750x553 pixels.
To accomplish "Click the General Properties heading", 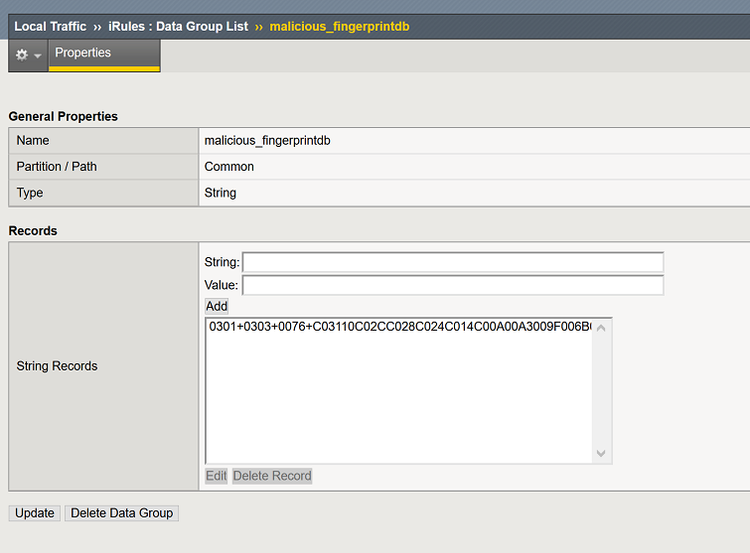I will [x=63, y=116].
